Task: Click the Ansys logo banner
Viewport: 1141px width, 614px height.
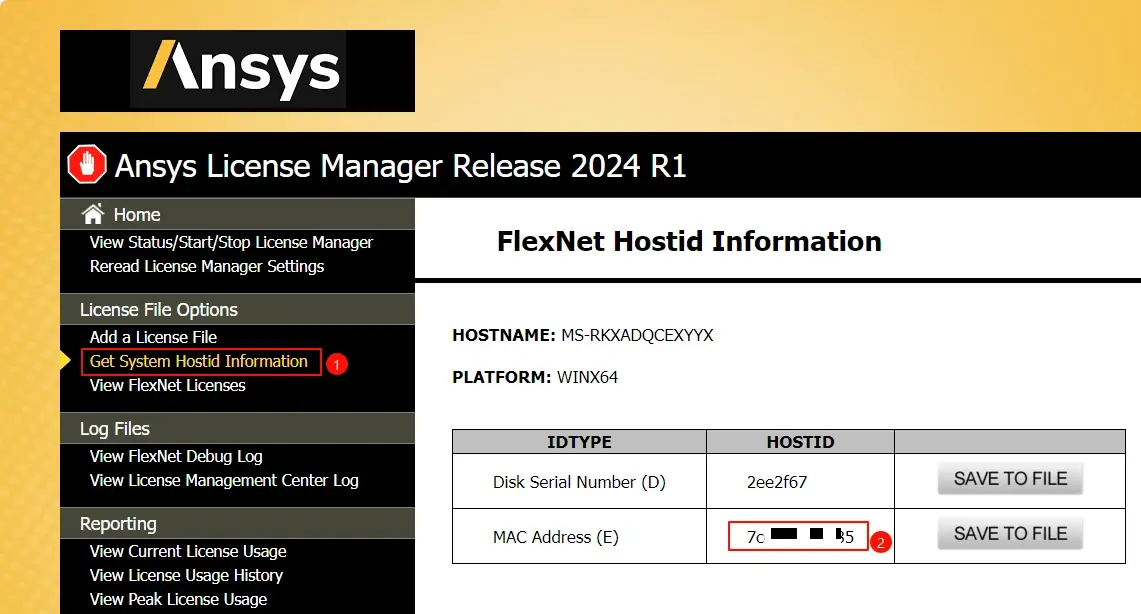Action: point(237,71)
